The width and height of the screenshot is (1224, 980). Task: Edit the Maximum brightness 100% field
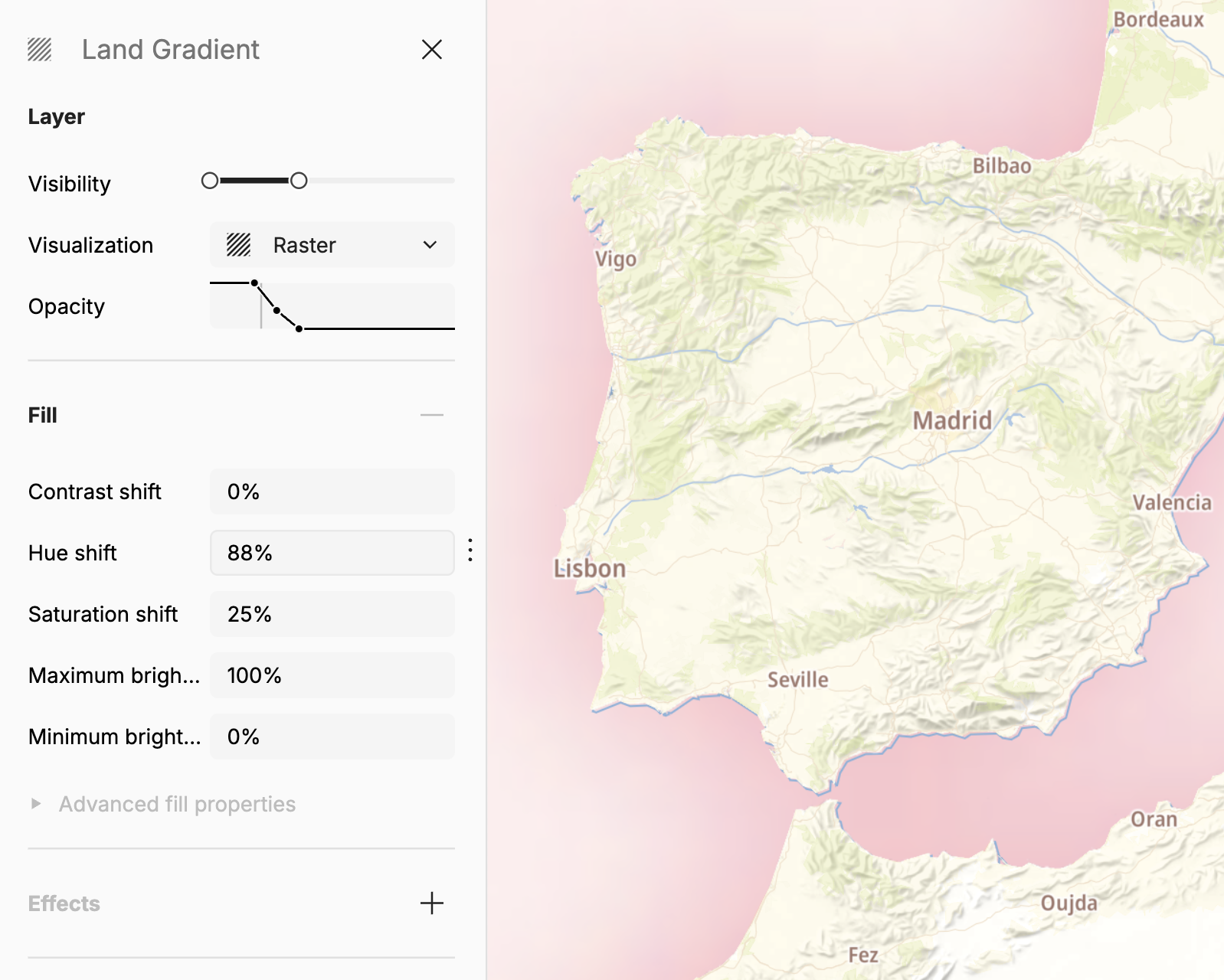pos(332,675)
